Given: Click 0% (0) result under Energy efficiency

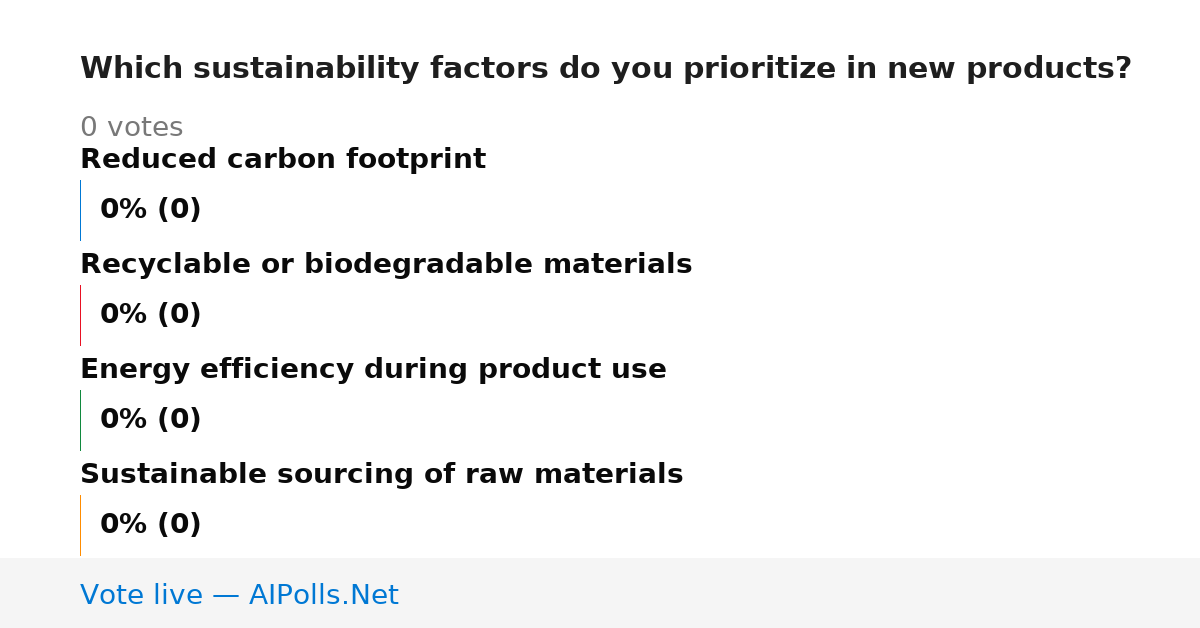Looking at the screenshot, I should pyautogui.click(x=151, y=420).
